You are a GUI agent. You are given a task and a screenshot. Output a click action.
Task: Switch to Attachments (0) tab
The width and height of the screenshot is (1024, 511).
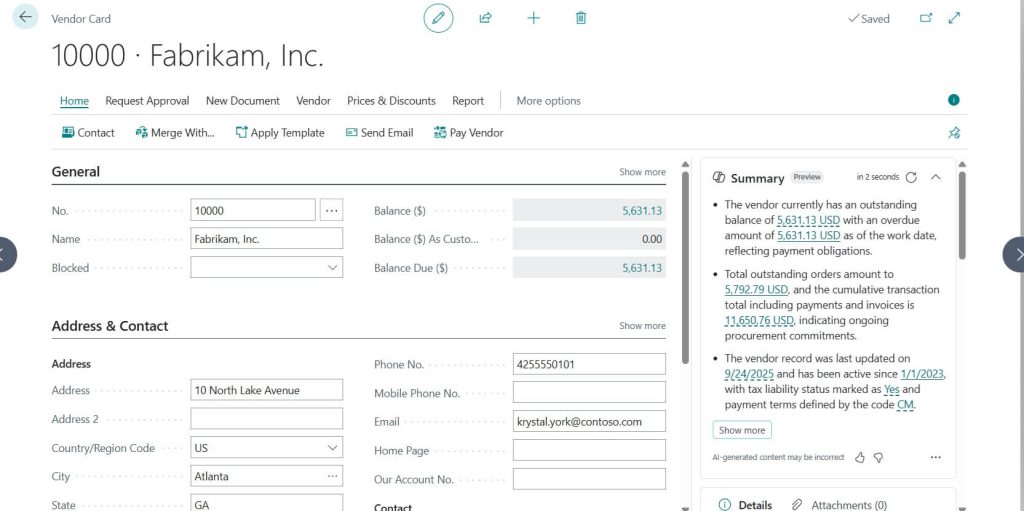pyautogui.click(x=839, y=504)
